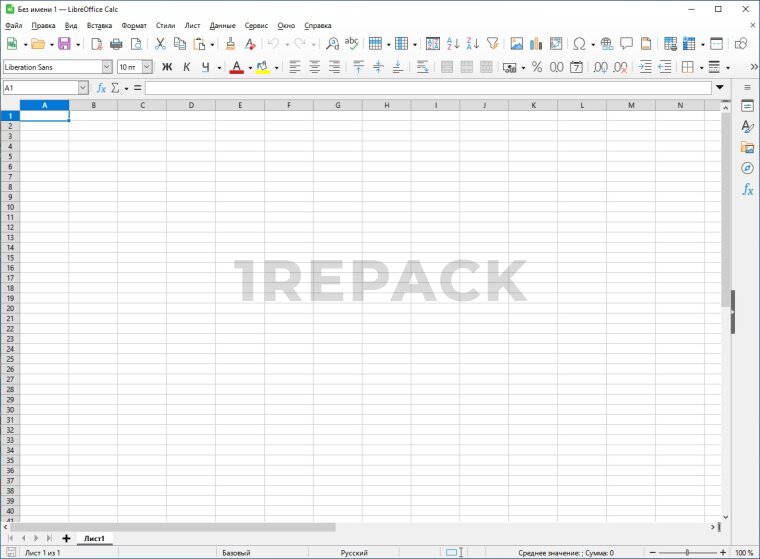This screenshot has width=760, height=559.
Task: Open the Вставка menu
Action: pyautogui.click(x=99, y=25)
